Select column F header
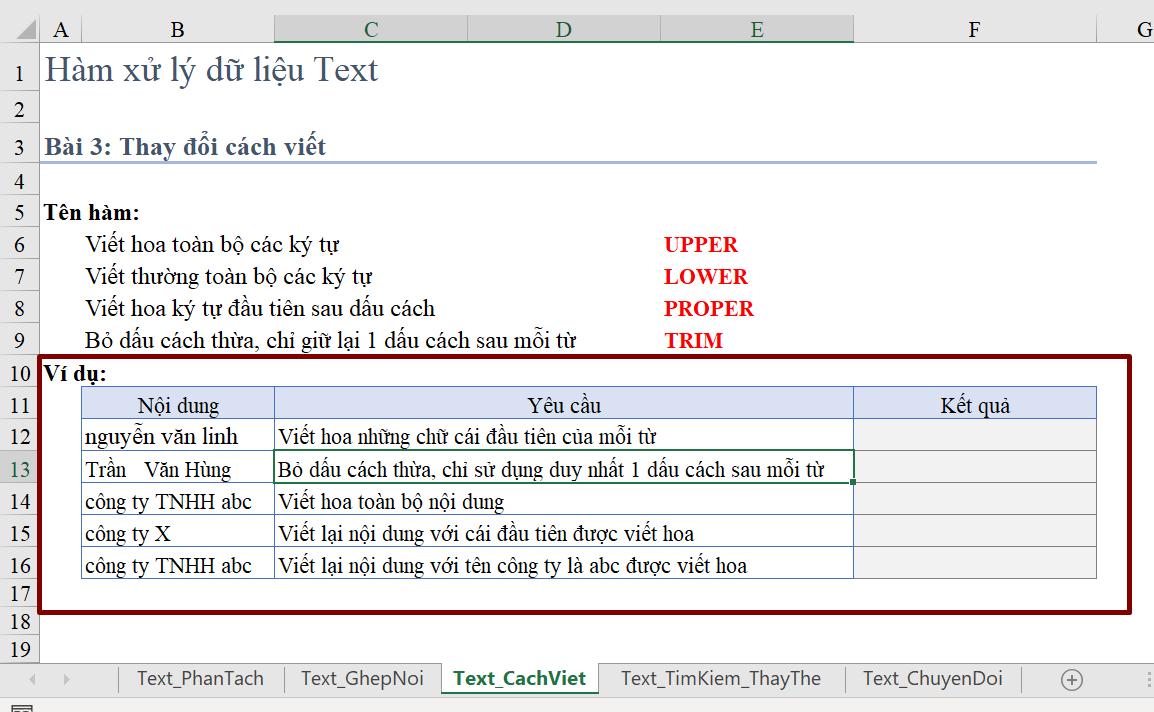Image resolution: width=1154 pixels, height=712 pixels. coord(974,29)
